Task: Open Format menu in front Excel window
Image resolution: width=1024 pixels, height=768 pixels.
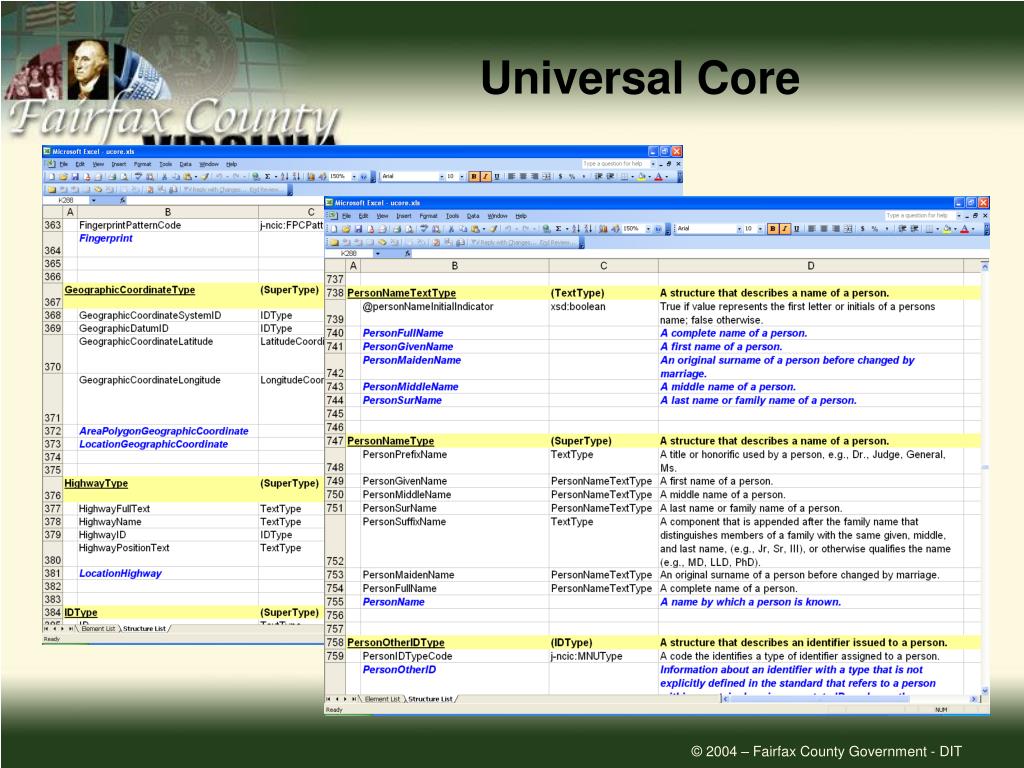Action: [x=428, y=216]
